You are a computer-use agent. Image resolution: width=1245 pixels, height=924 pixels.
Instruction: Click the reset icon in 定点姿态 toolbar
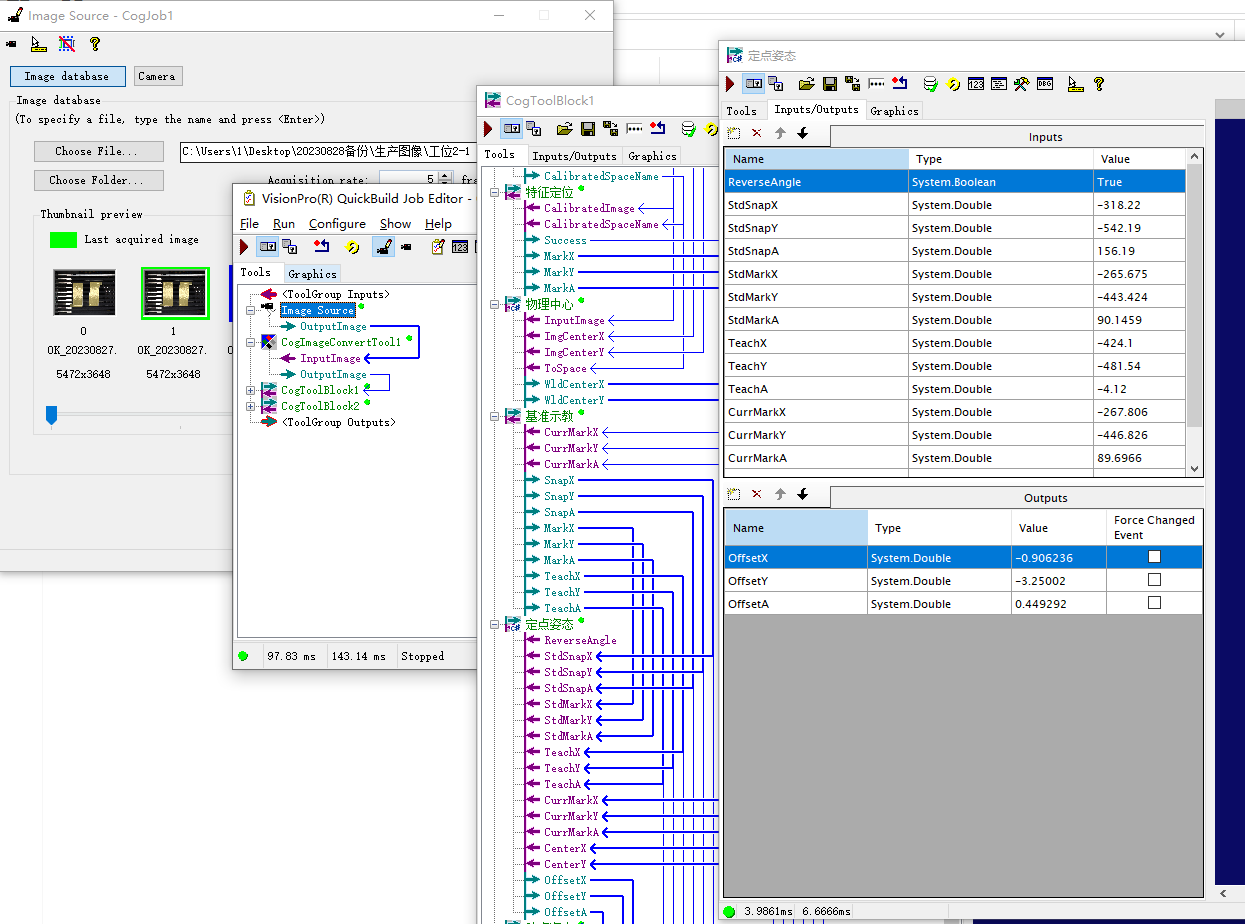pos(900,84)
